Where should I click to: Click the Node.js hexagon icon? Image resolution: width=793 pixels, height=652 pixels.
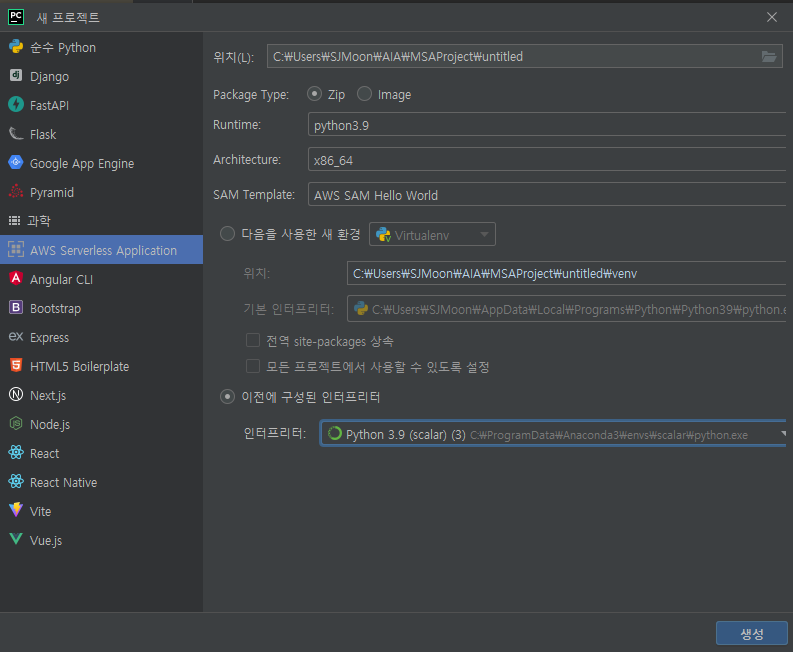16,423
